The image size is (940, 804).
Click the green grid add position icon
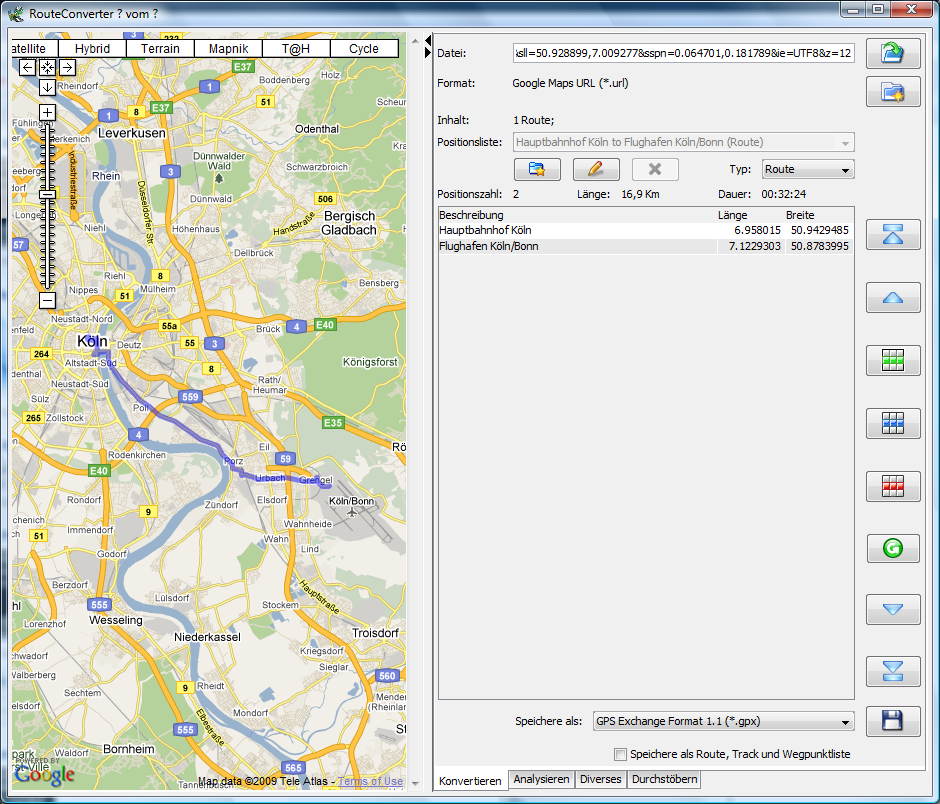click(x=893, y=360)
